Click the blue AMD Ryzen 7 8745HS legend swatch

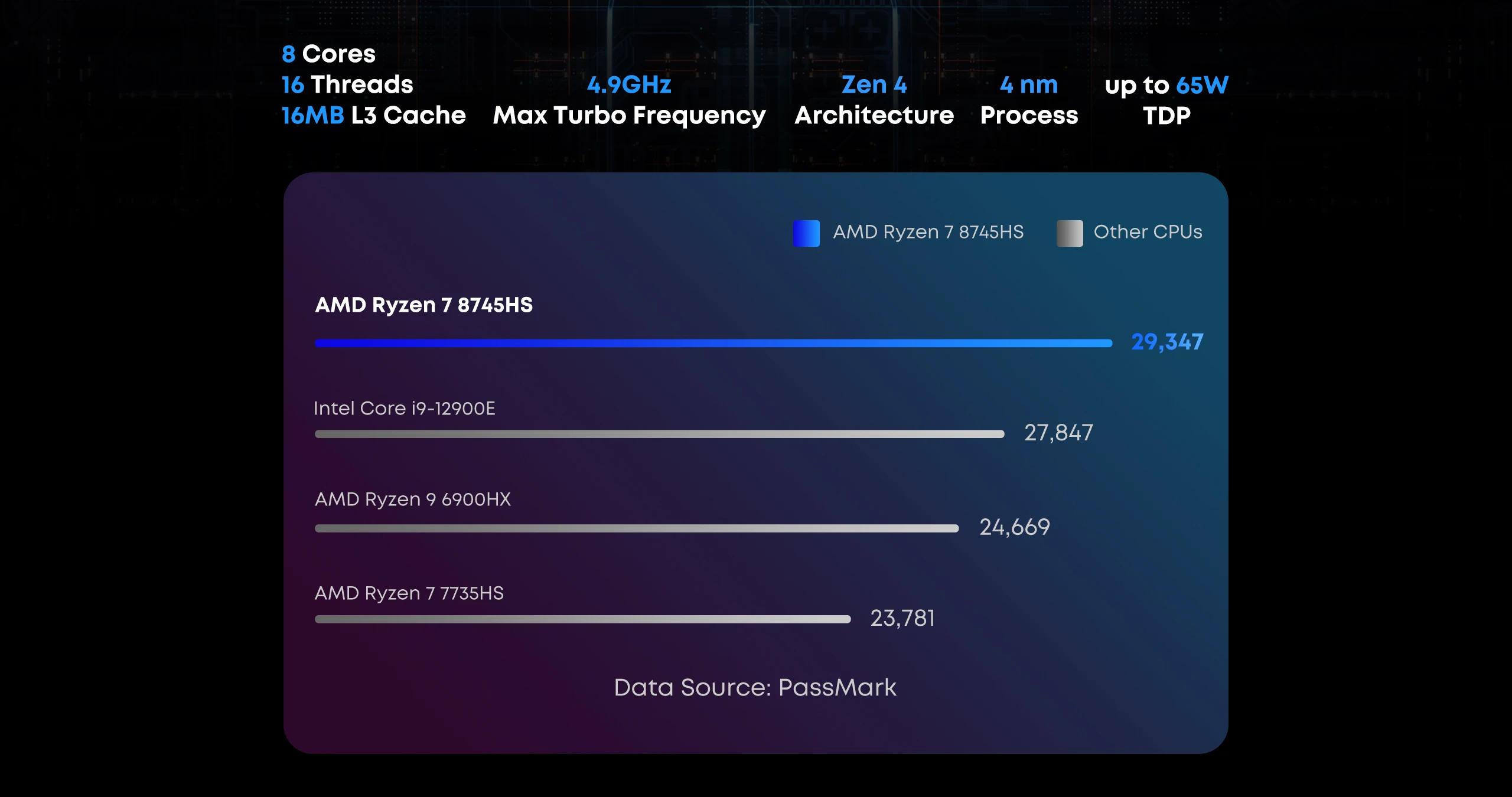(806, 233)
